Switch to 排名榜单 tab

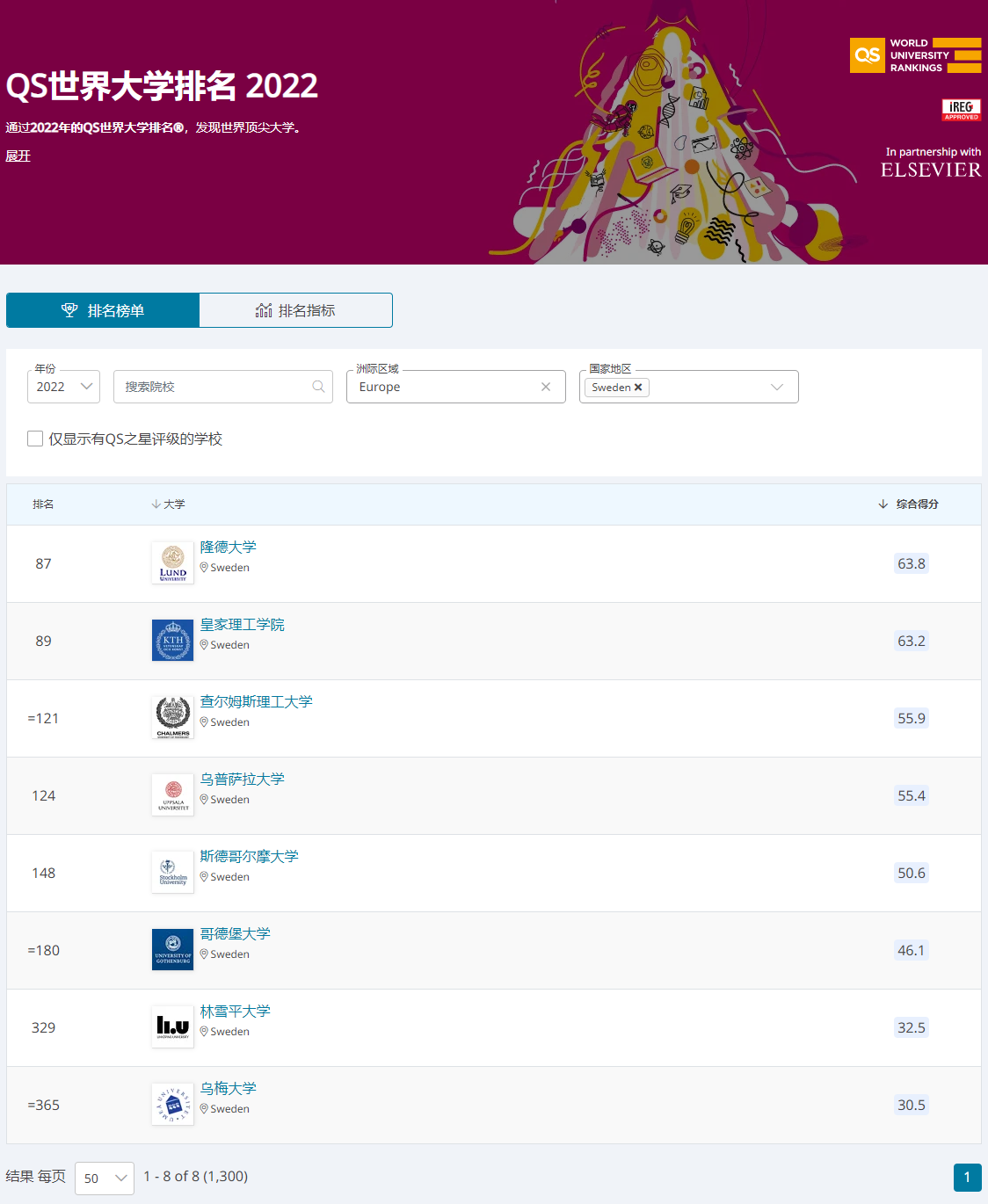(x=103, y=310)
